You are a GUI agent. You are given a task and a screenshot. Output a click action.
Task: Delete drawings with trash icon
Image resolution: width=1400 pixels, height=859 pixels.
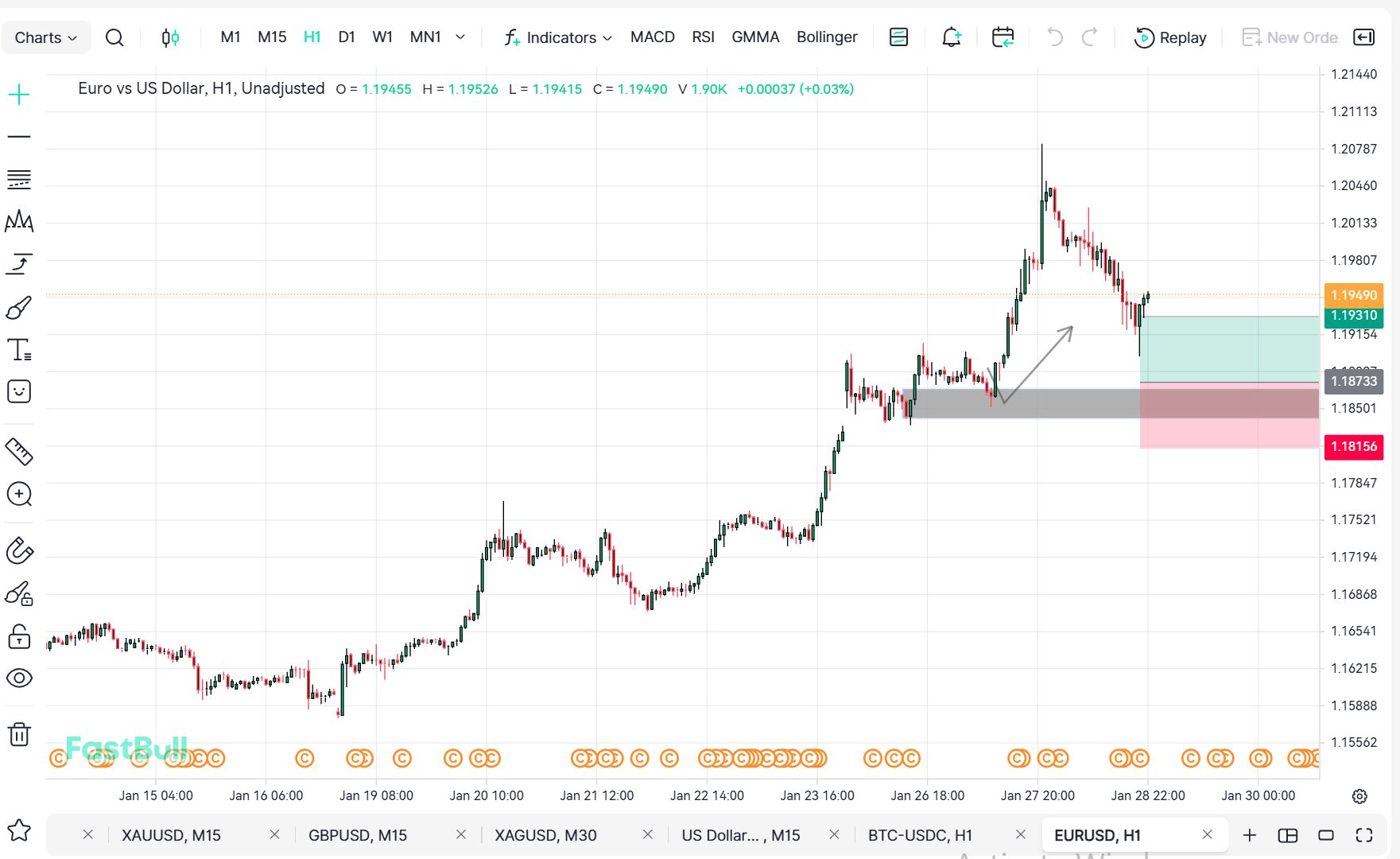[x=19, y=734]
